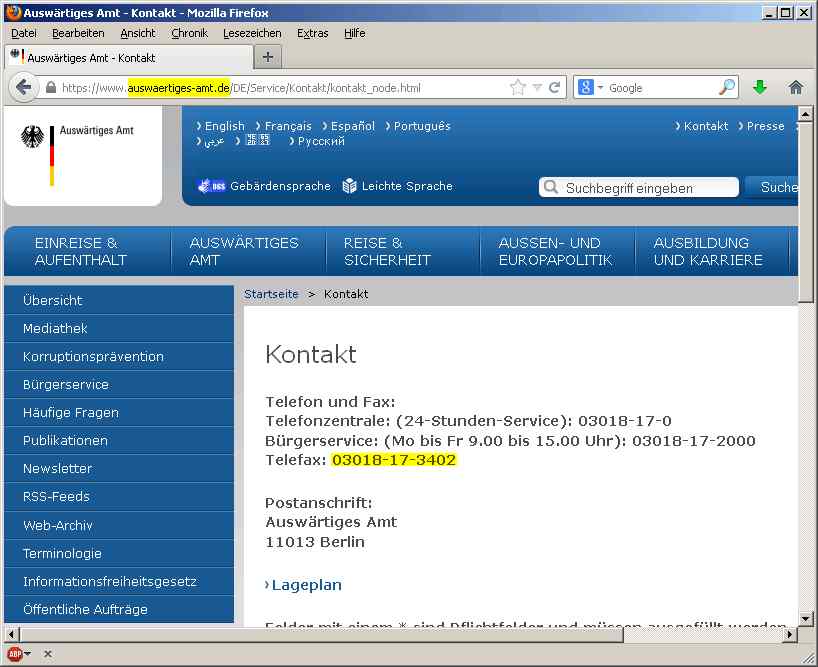818x667 pixels.
Task: Open Häufige Fragen in the sidebar
Action: coord(119,413)
